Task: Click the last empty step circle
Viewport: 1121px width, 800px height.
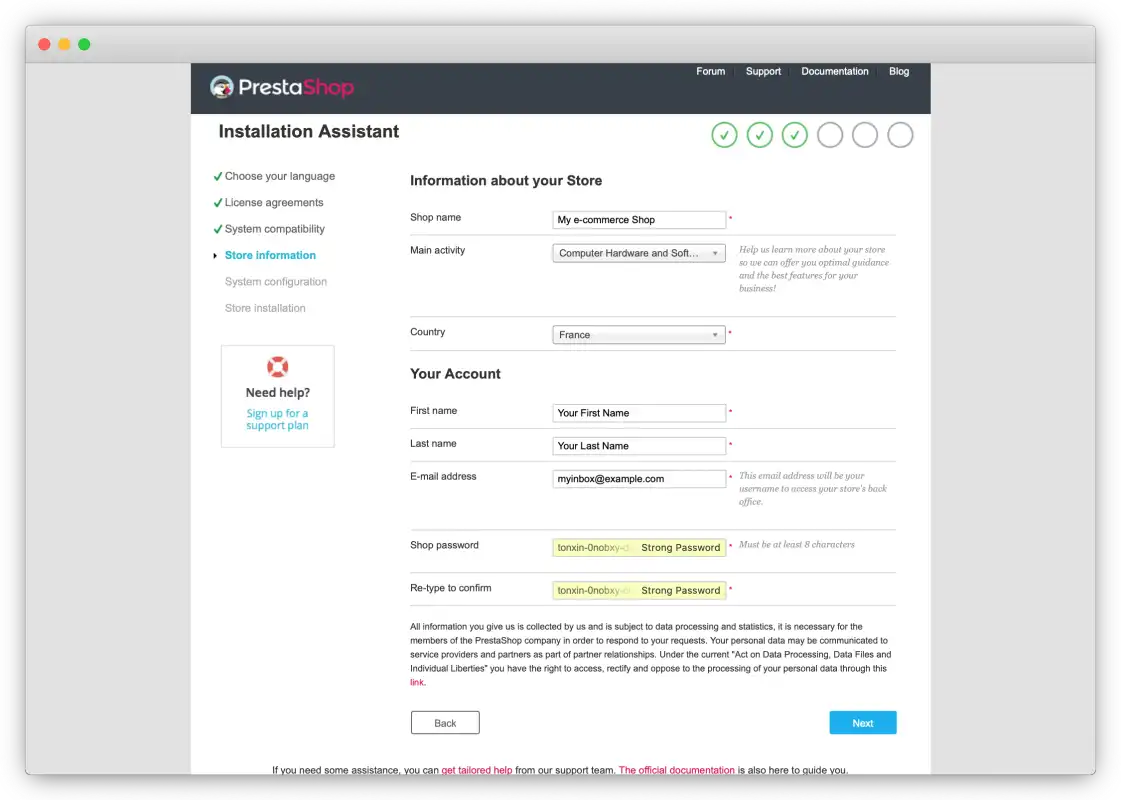Action: tap(899, 135)
